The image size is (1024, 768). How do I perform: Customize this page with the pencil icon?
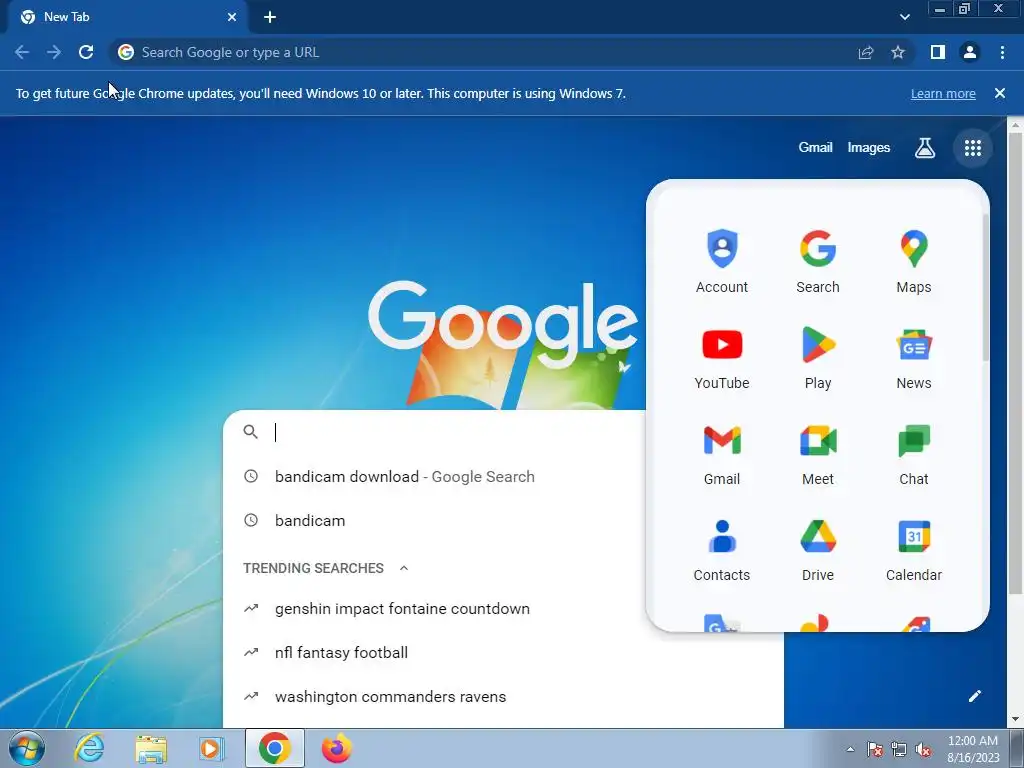pyautogui.click(x=974, y=696)
